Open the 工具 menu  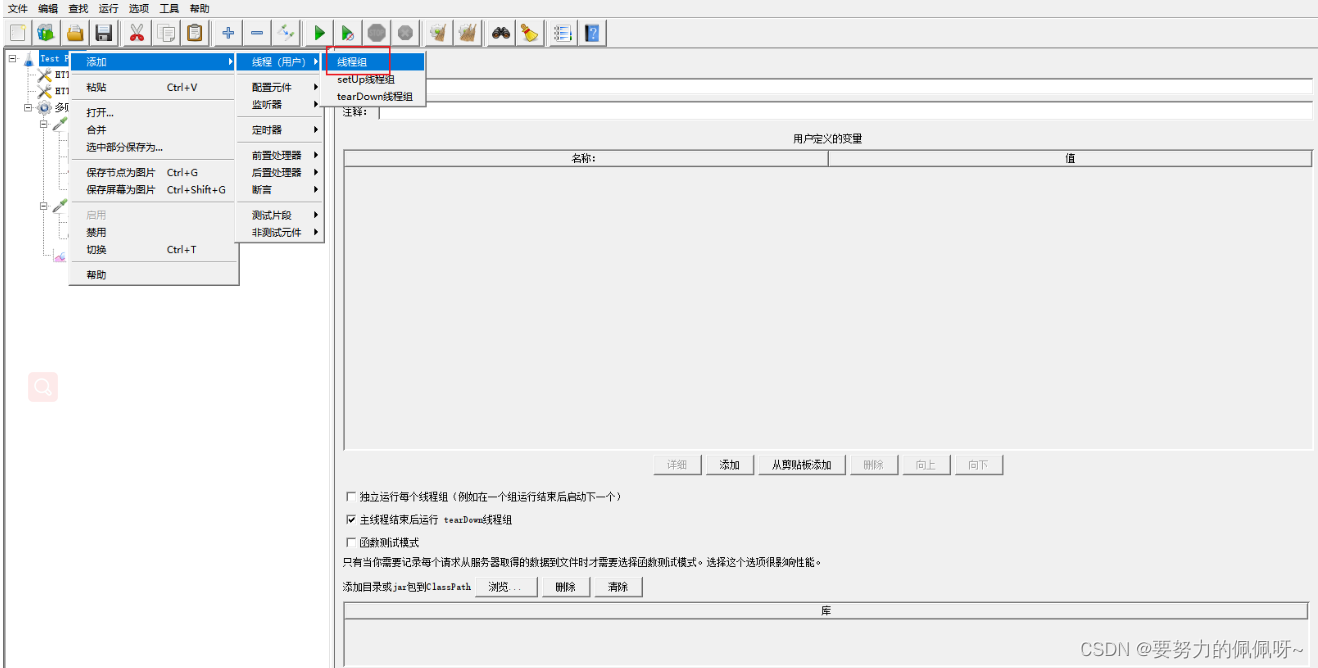click(169, 8)
